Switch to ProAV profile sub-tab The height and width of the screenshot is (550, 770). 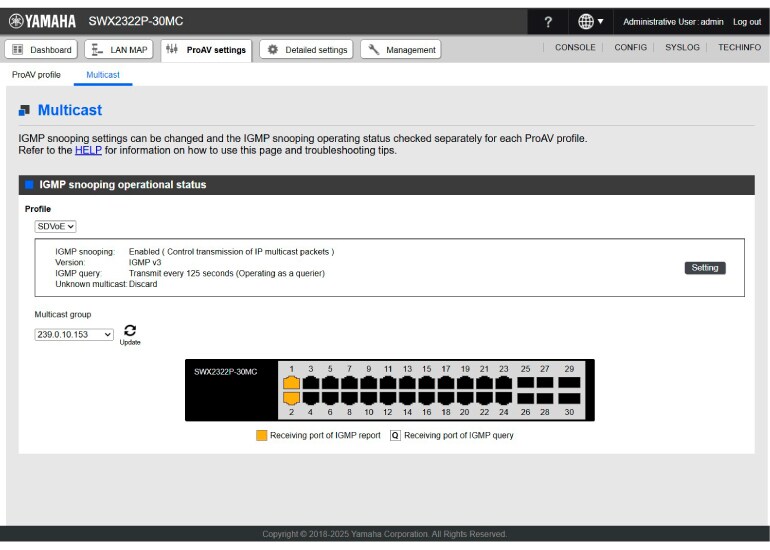(36, 75)
